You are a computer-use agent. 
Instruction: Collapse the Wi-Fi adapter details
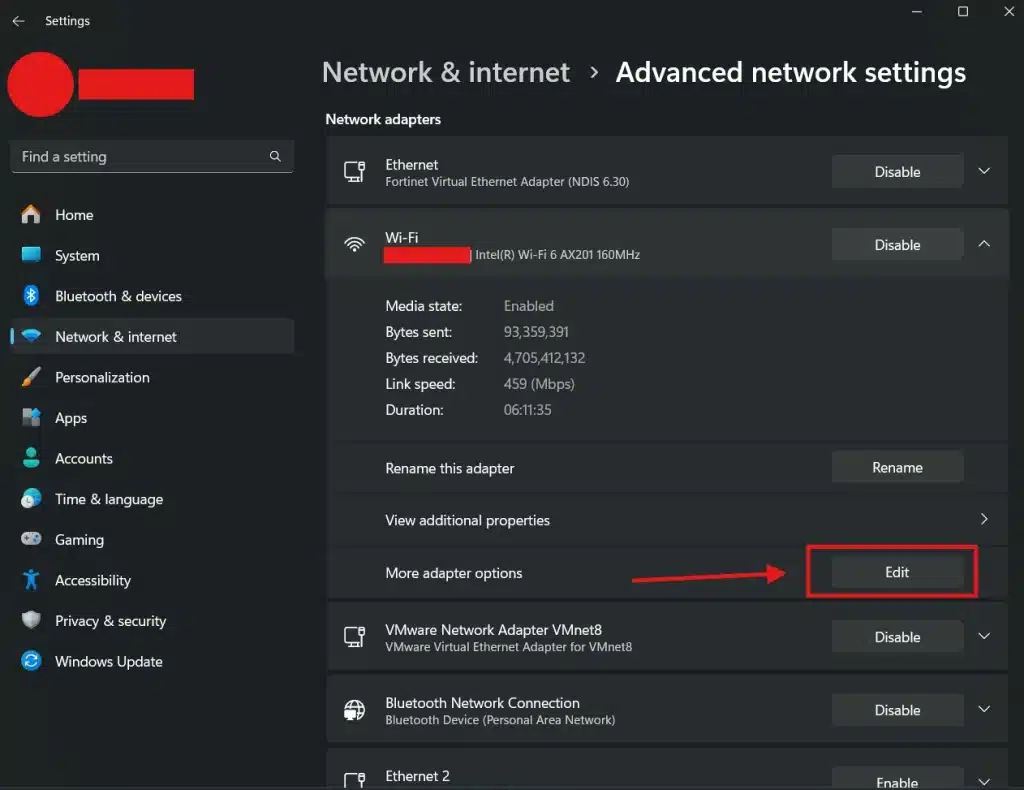pos(984,244)
